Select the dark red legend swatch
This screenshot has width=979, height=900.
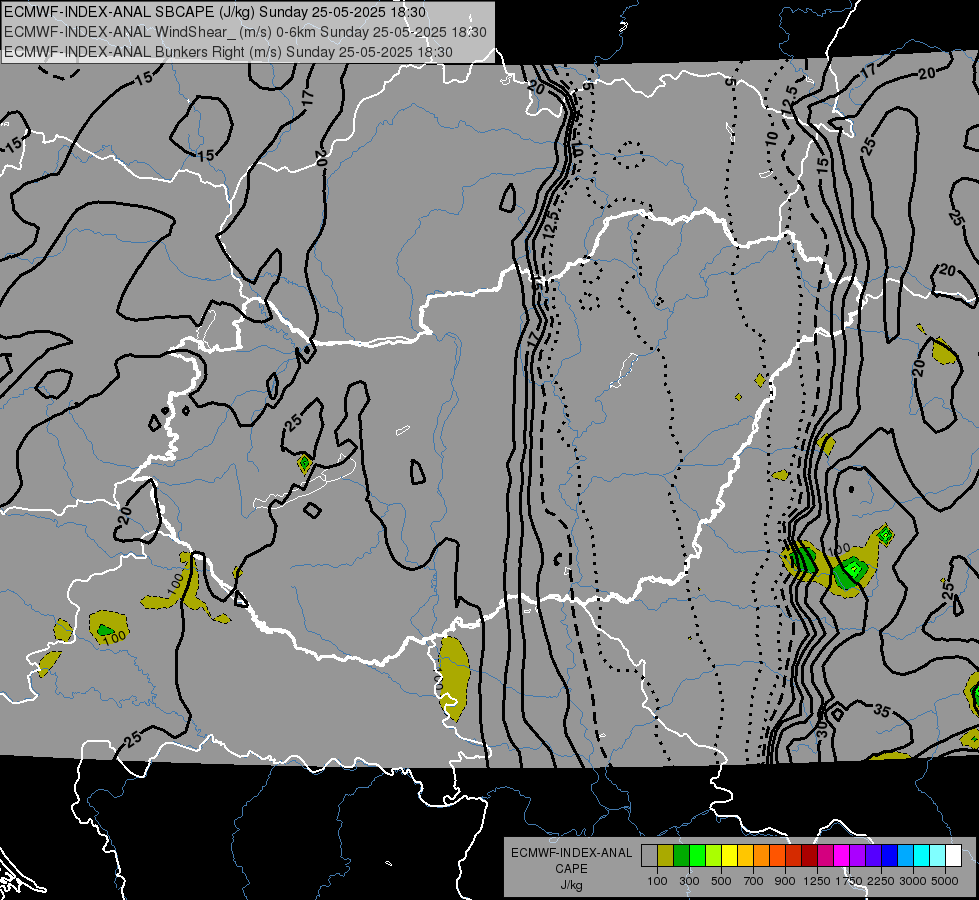(x=810, y=855)
